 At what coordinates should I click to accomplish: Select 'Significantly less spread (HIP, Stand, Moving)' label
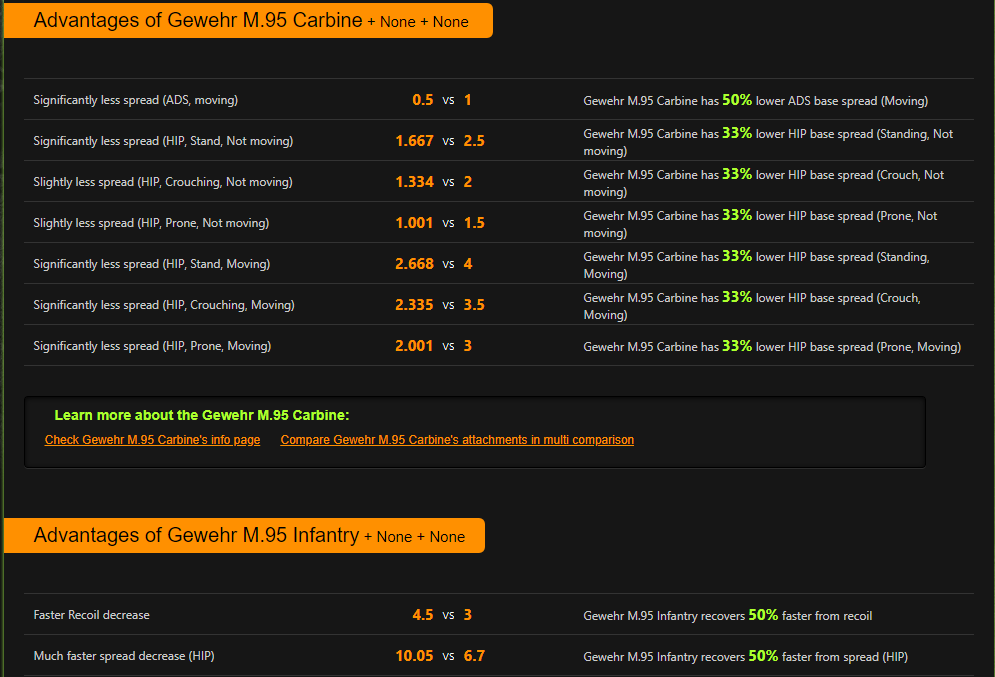tap(152, 264)
